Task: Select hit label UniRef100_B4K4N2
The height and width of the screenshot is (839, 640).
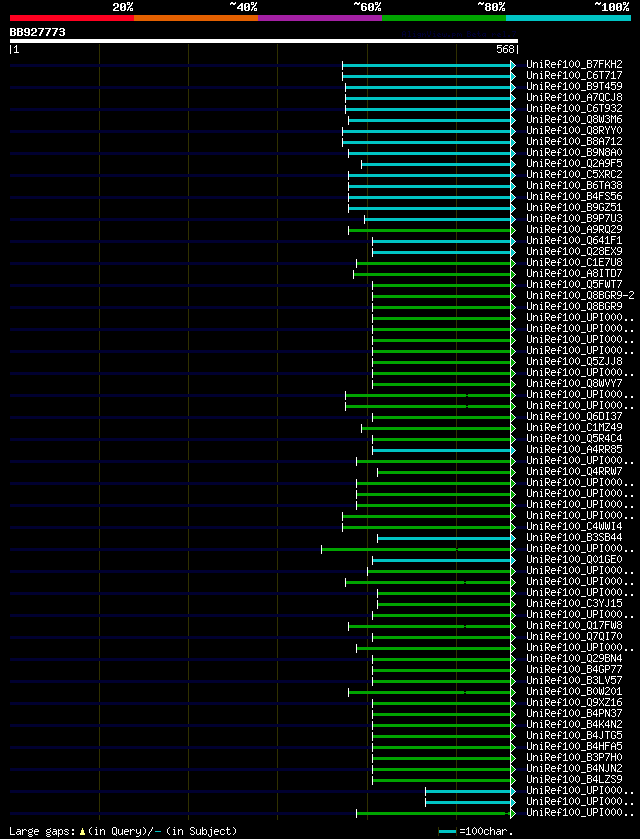Action: tap(574, 725)
